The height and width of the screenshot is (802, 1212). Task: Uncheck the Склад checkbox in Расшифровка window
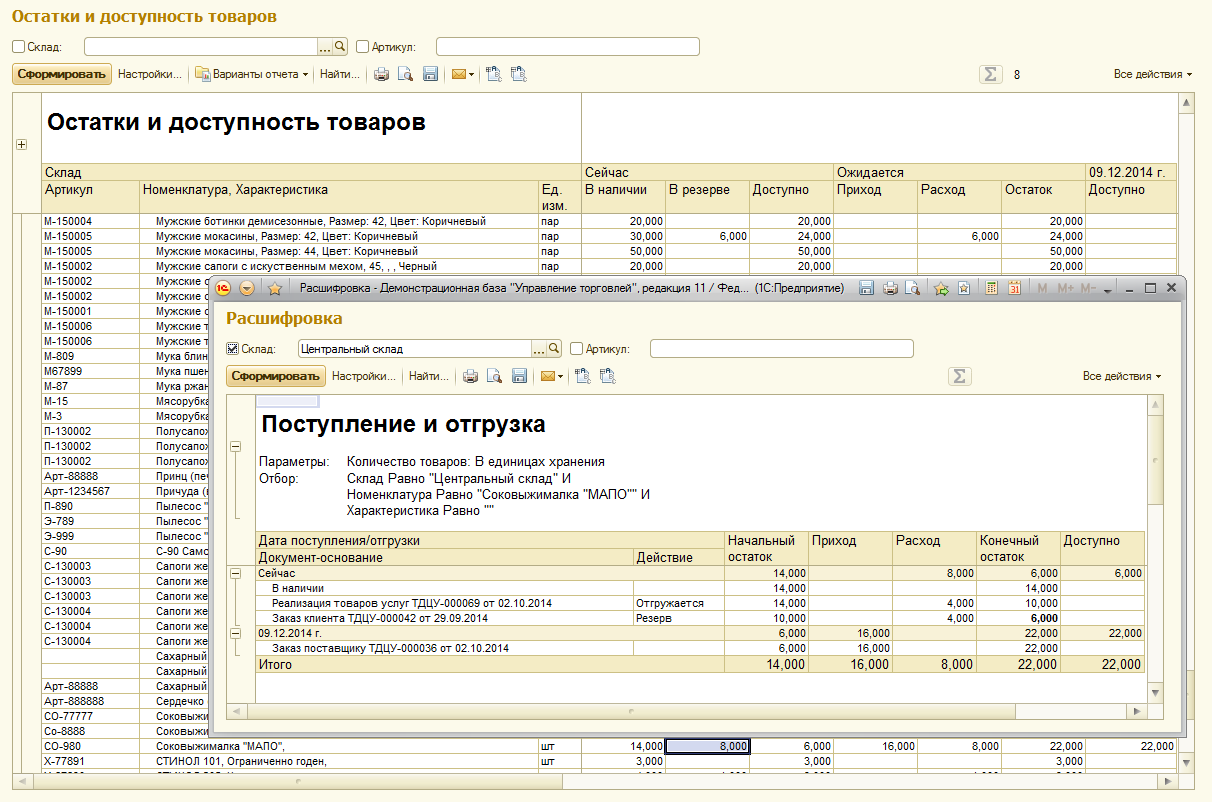point(233,349)
